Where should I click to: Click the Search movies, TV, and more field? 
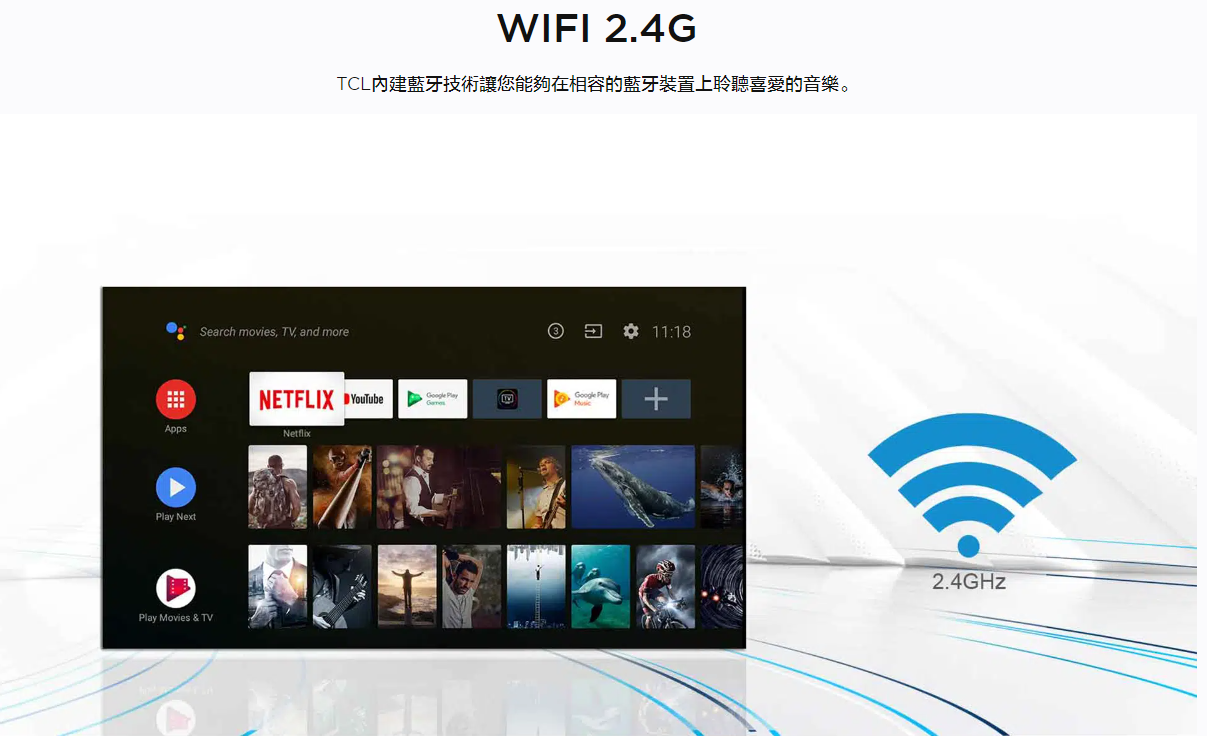tap(274, 332)
